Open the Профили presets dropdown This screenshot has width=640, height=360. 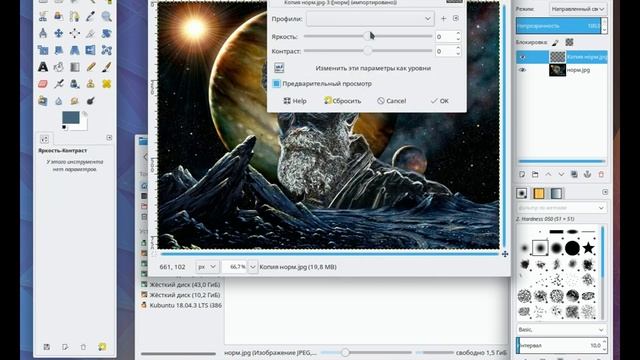[x=370, y=19]
